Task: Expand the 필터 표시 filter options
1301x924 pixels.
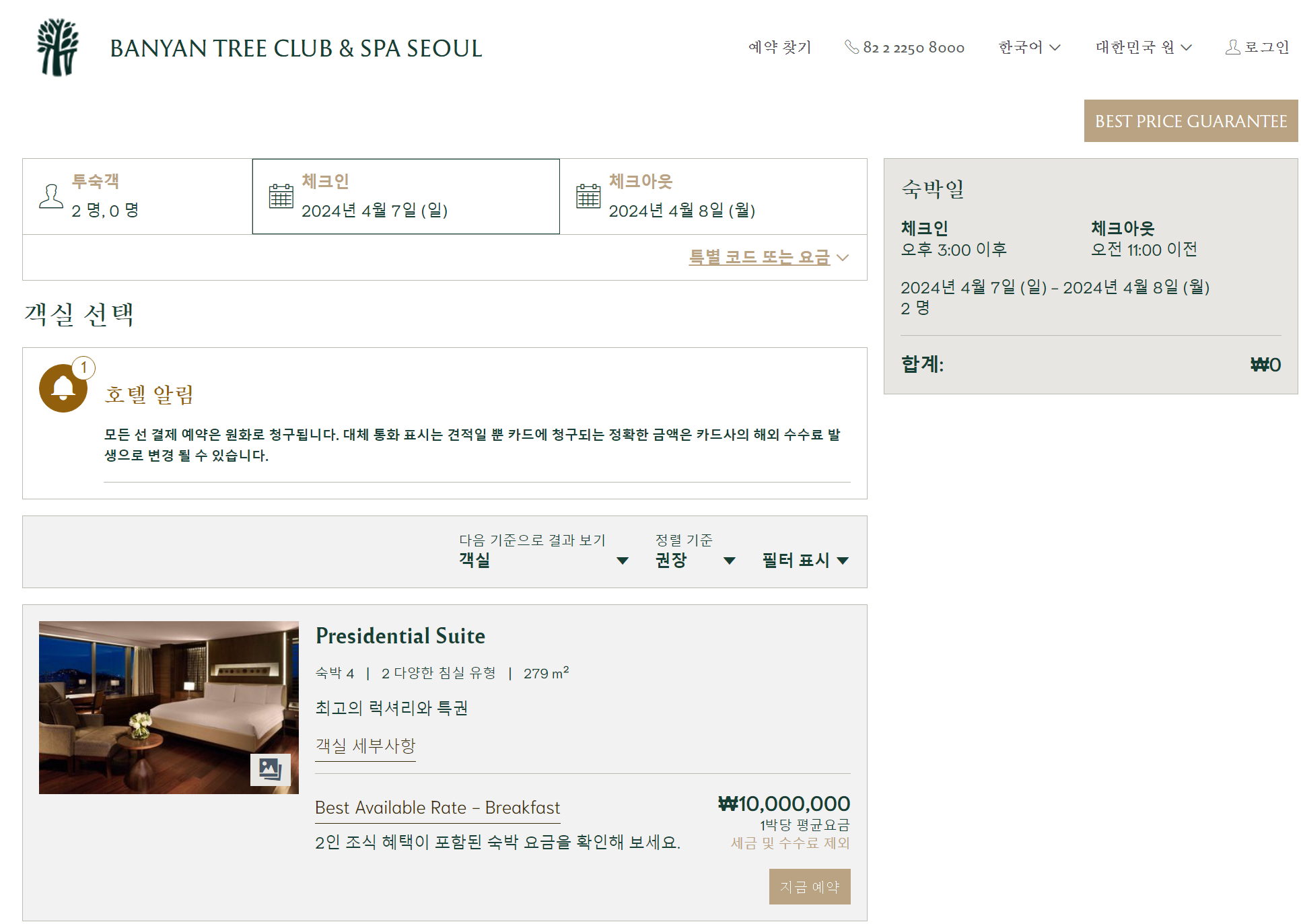Action: pyautogui.click(x=805, y=560)
